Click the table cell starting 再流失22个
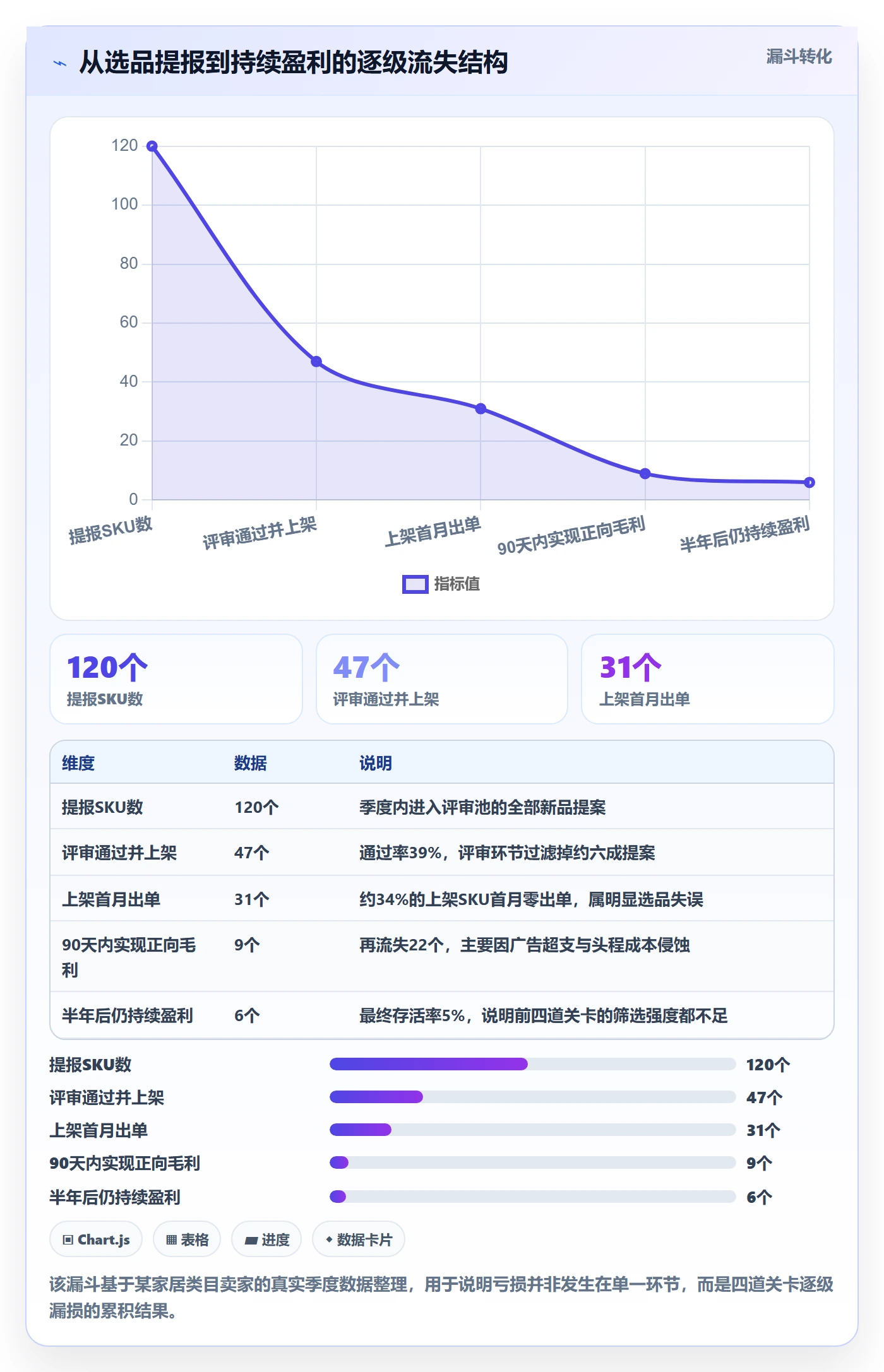The width and height of the screenshot is (884, 1372). (x=524, y=945)
